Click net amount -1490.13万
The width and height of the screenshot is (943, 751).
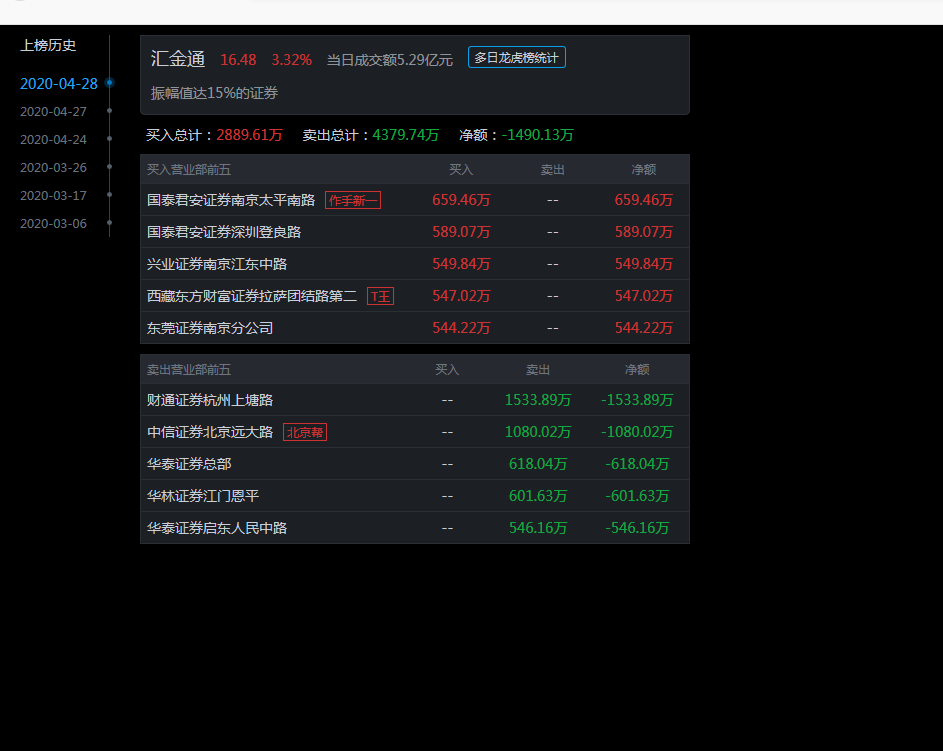pyautogui.click(x=538, y=135)
